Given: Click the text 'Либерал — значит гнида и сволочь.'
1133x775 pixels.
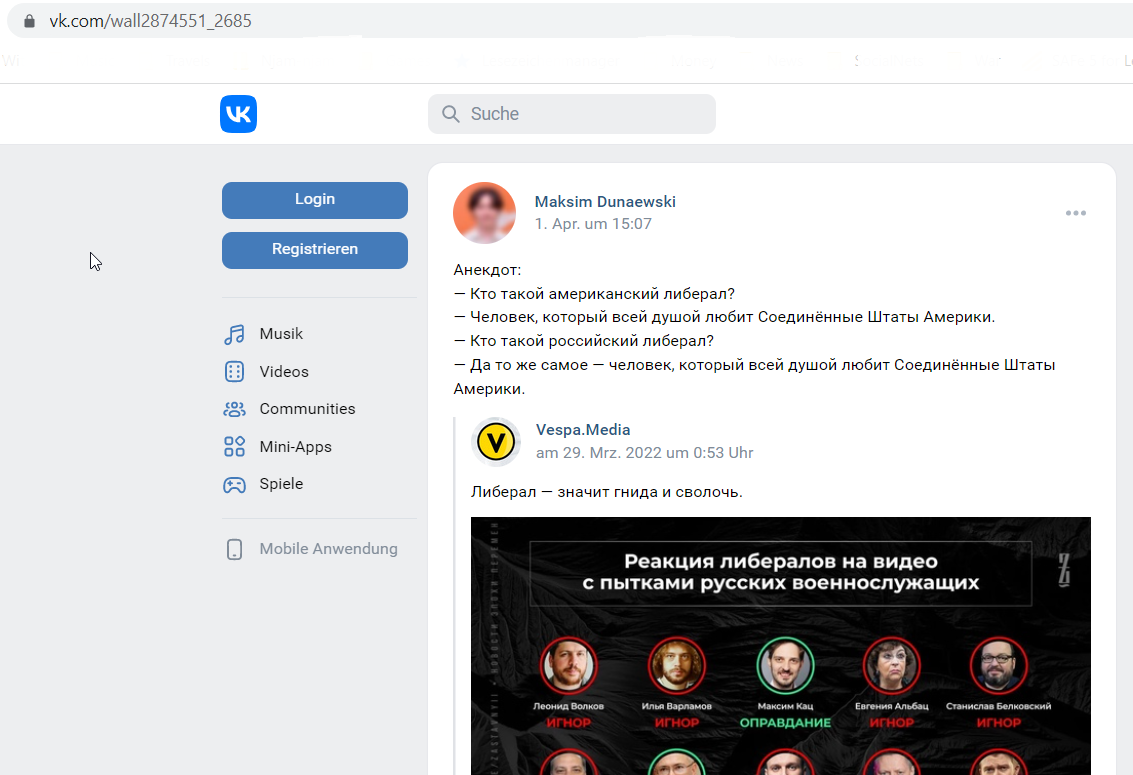Looking at the screenshot, I should point(606,492).
